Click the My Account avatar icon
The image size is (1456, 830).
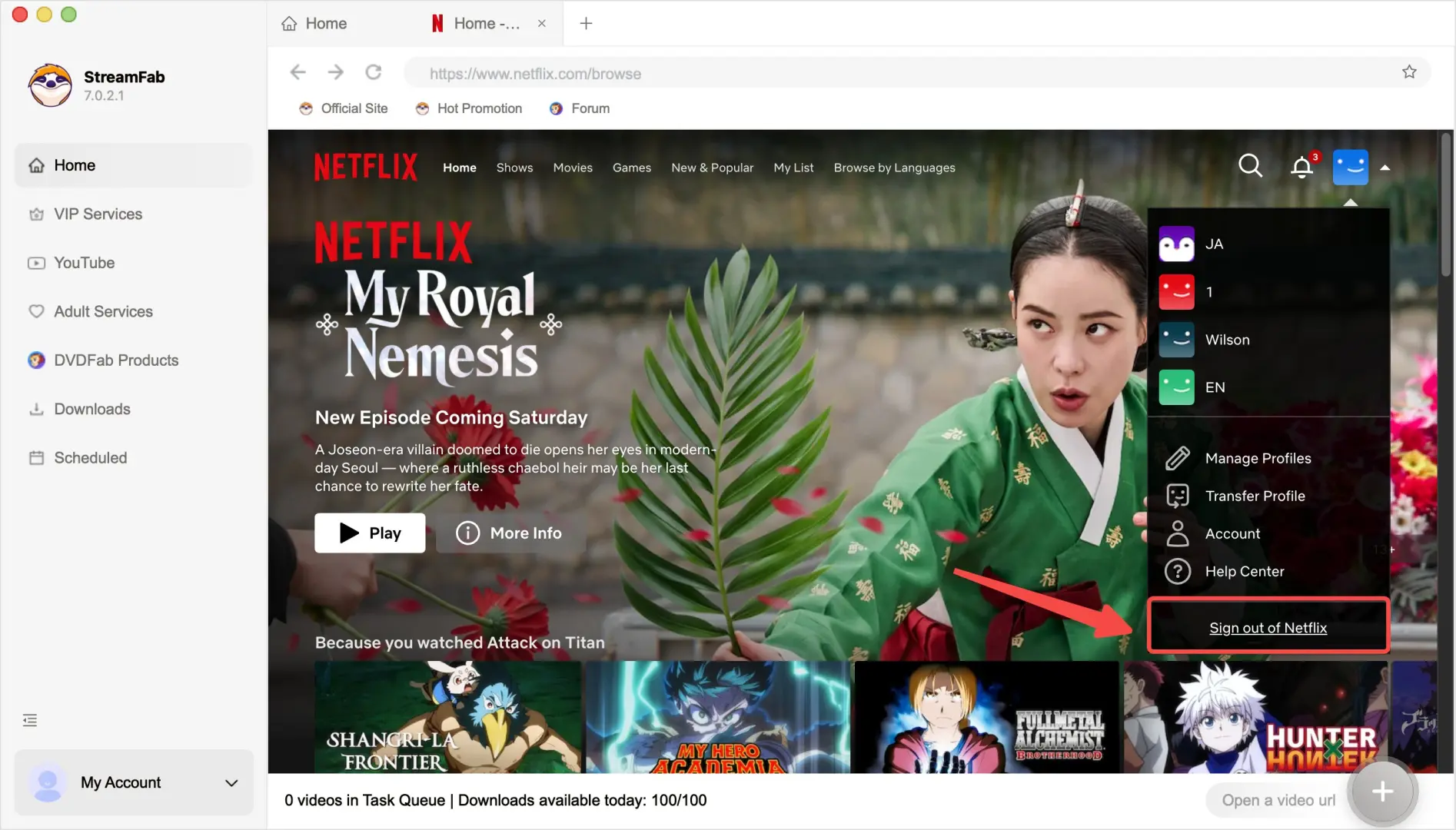pyautogui.click(x=47, y=782)
